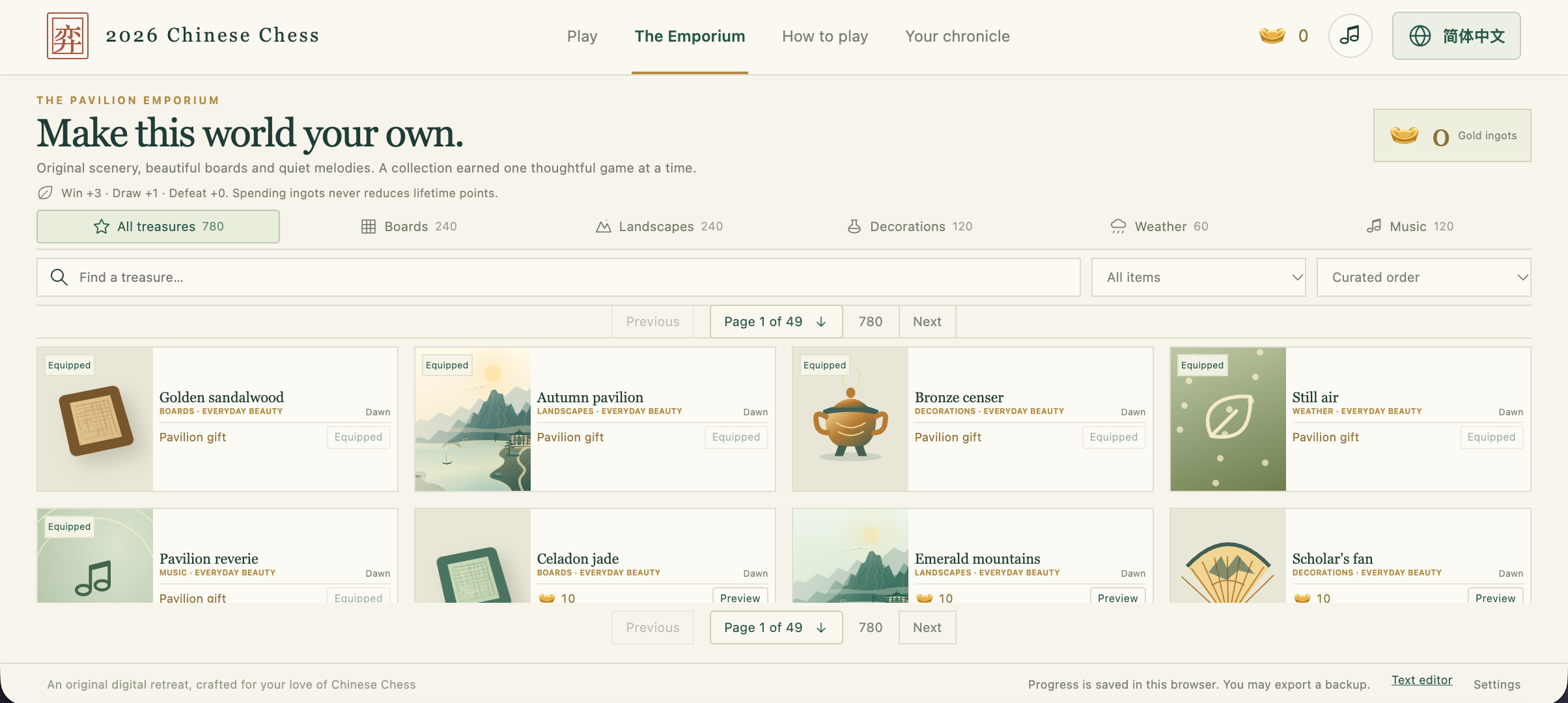Image resolution: width=1568 pixels, height=703 pixels.
Task: Filter by Boards category
Action: click(409, 227)
